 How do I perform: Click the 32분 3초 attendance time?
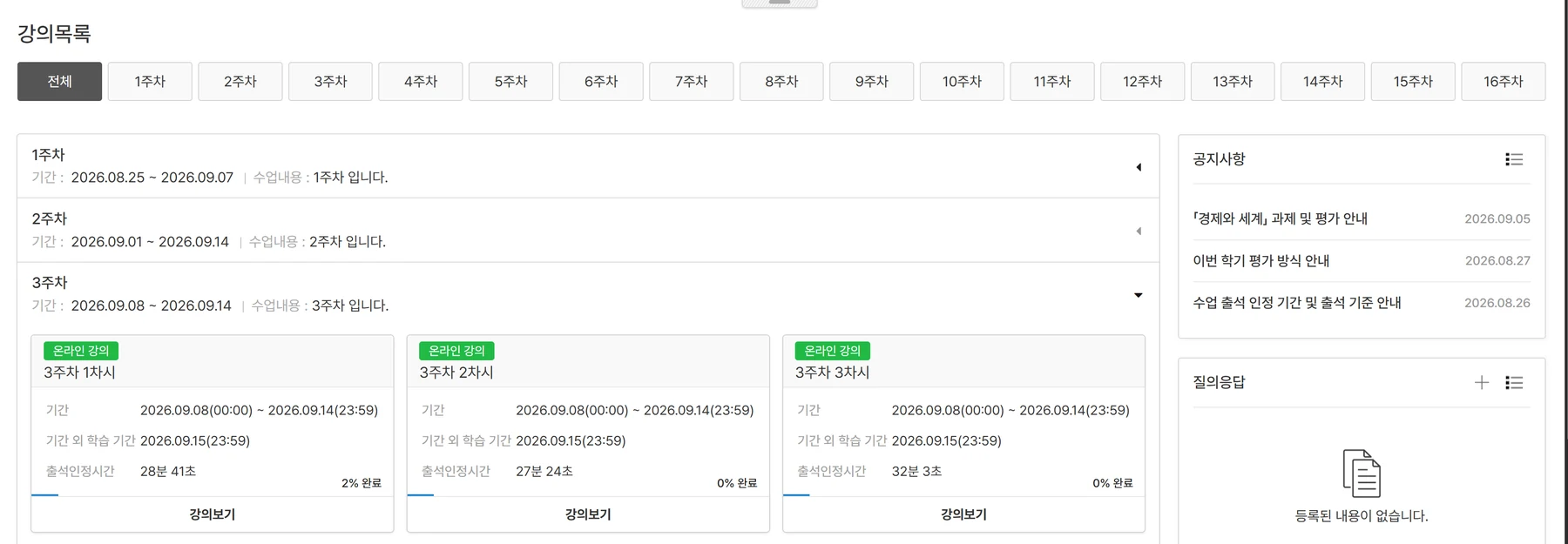(916, 471)
